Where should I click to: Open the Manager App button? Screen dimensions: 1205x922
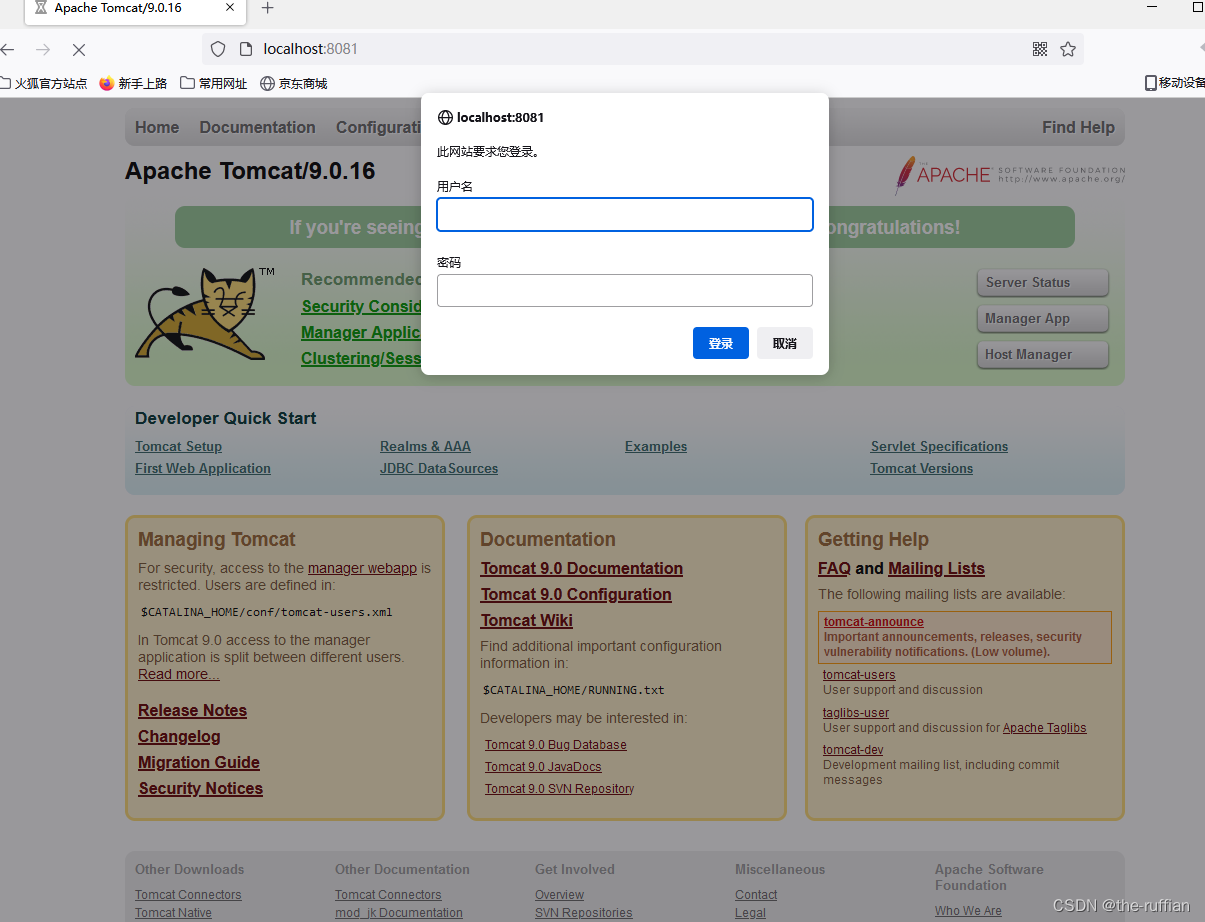[1043, 319]
